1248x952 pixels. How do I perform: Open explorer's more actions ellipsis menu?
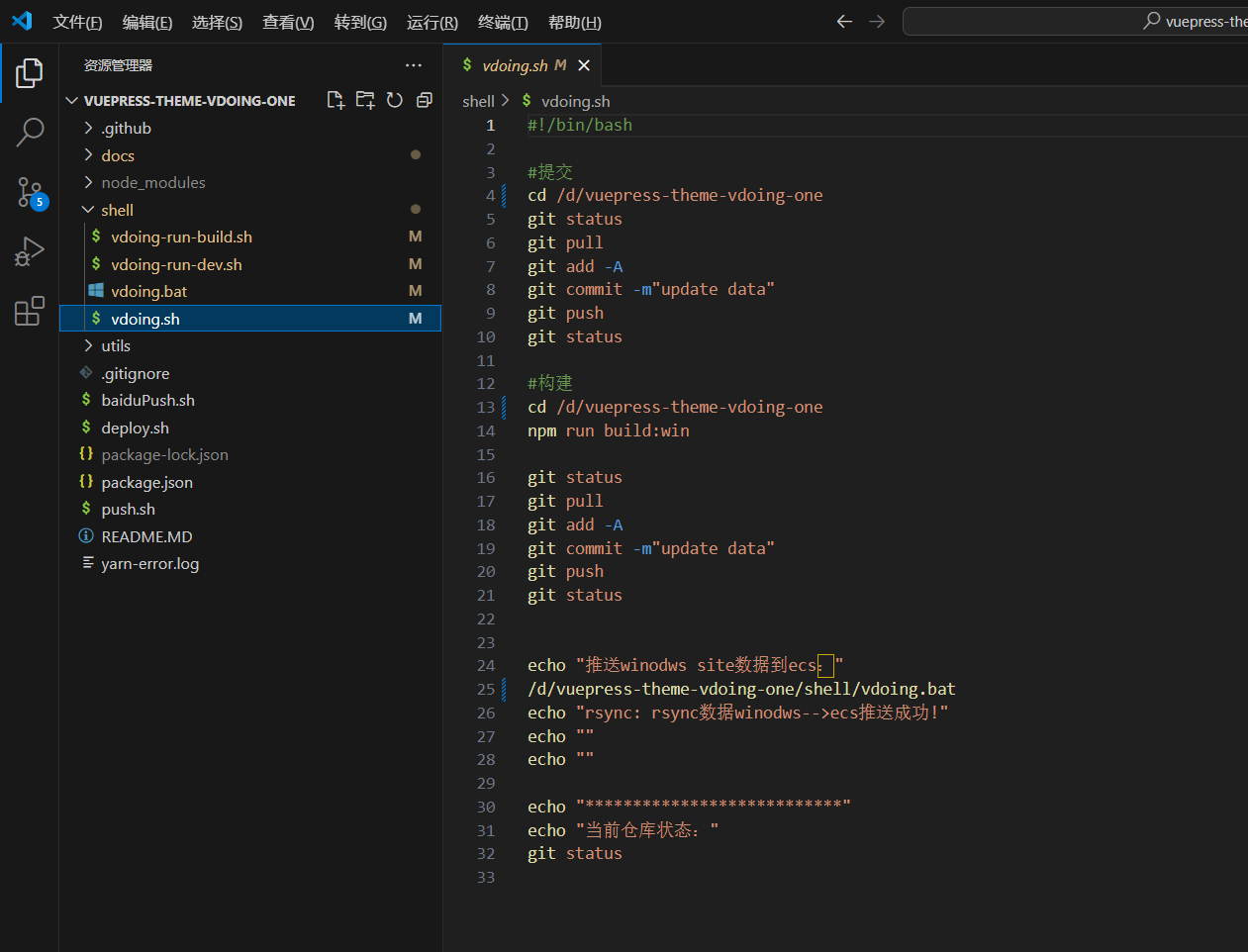coord(414,65)
